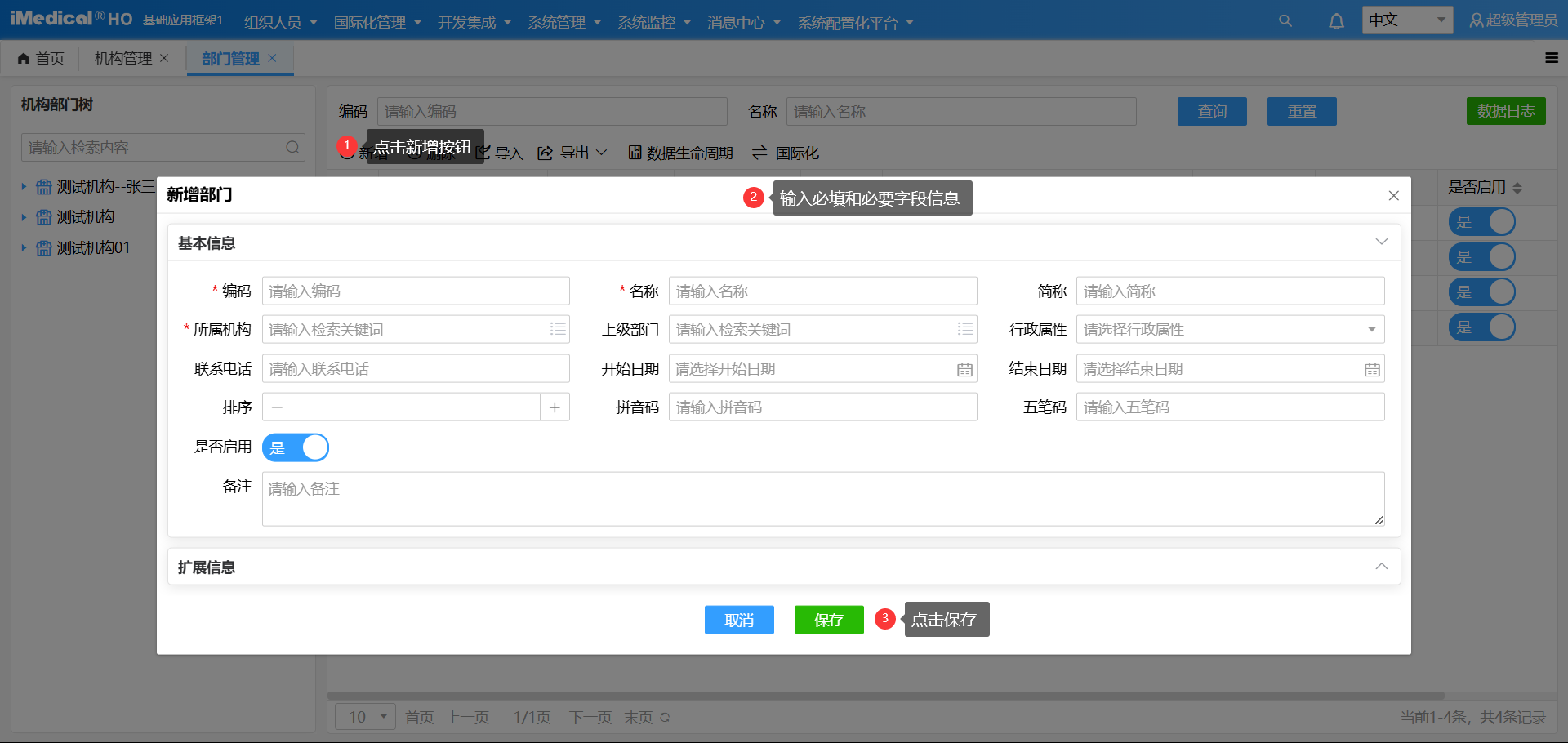Click the 导出 export icon in toolbar
Viewport: 1568px width, 743px height.
(546, 153)
